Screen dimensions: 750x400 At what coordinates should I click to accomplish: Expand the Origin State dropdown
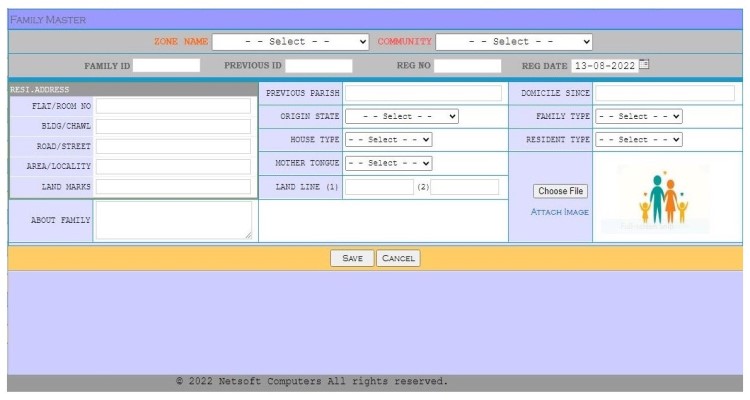point(402,116)
